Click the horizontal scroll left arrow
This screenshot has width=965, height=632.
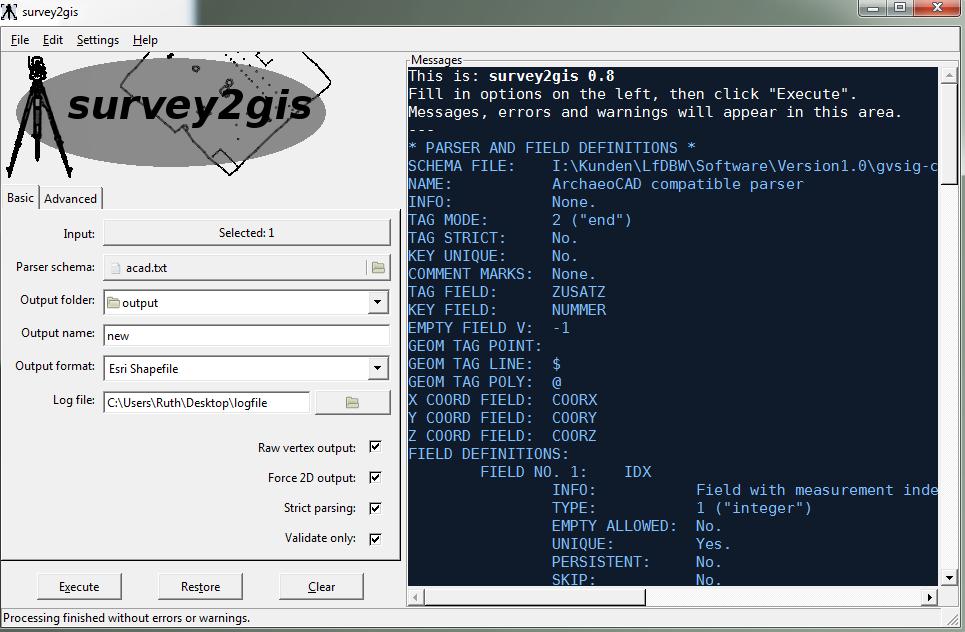point(415,597)
